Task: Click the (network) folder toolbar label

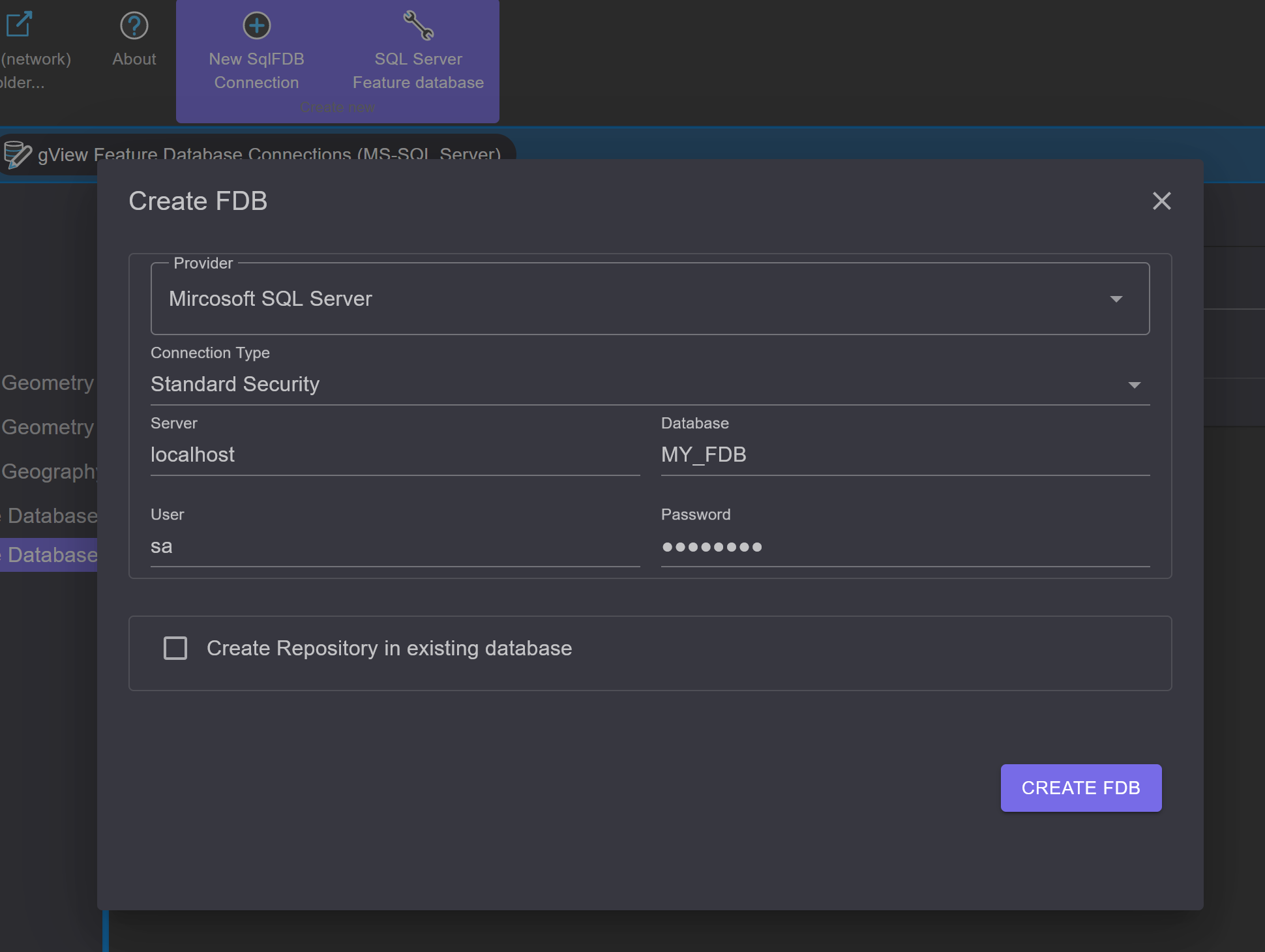Action: click(x=36, y=70)
